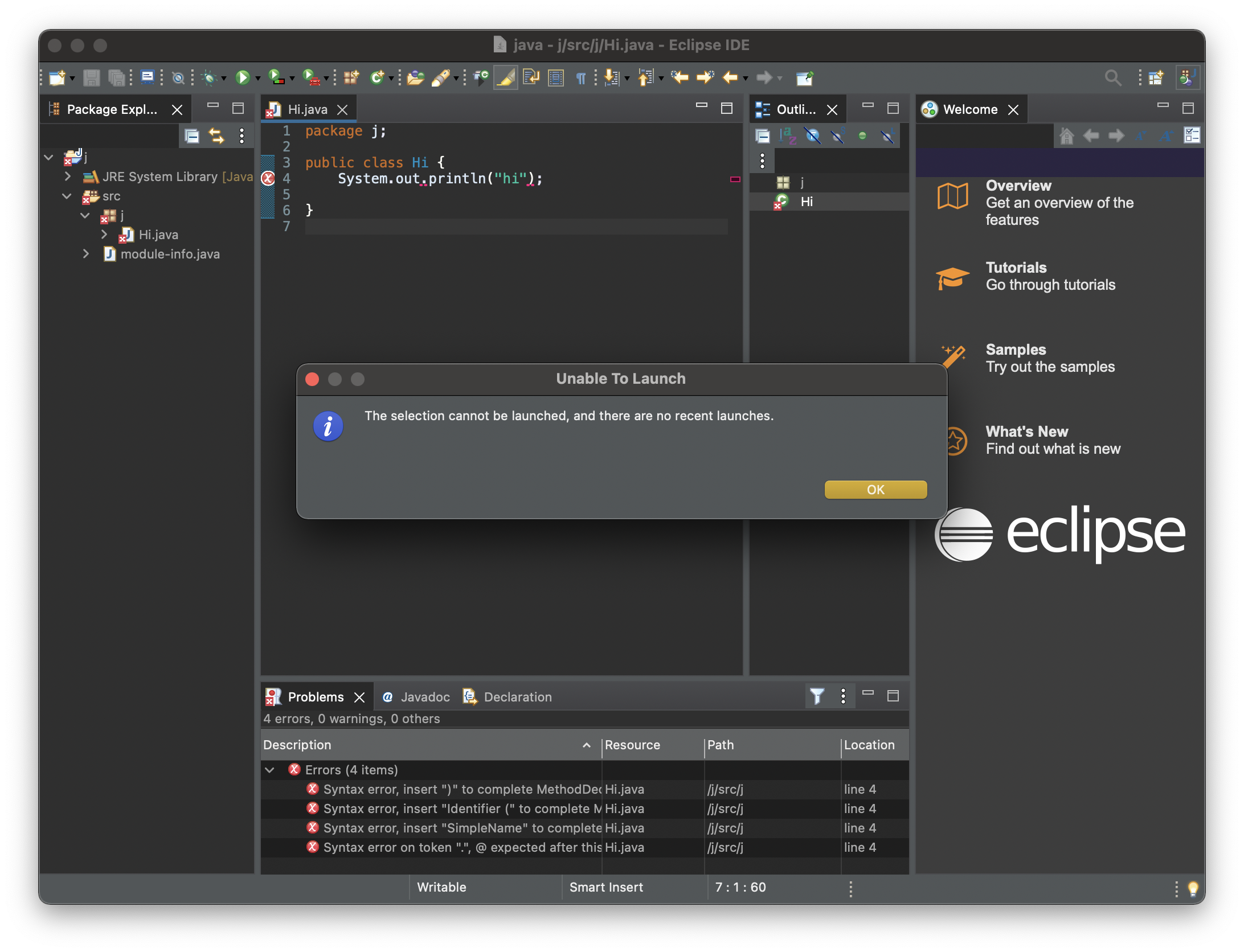The image size is (1244, 952).
Task: Click Collapse All in Package Explorer
Action: pos(192,136)
